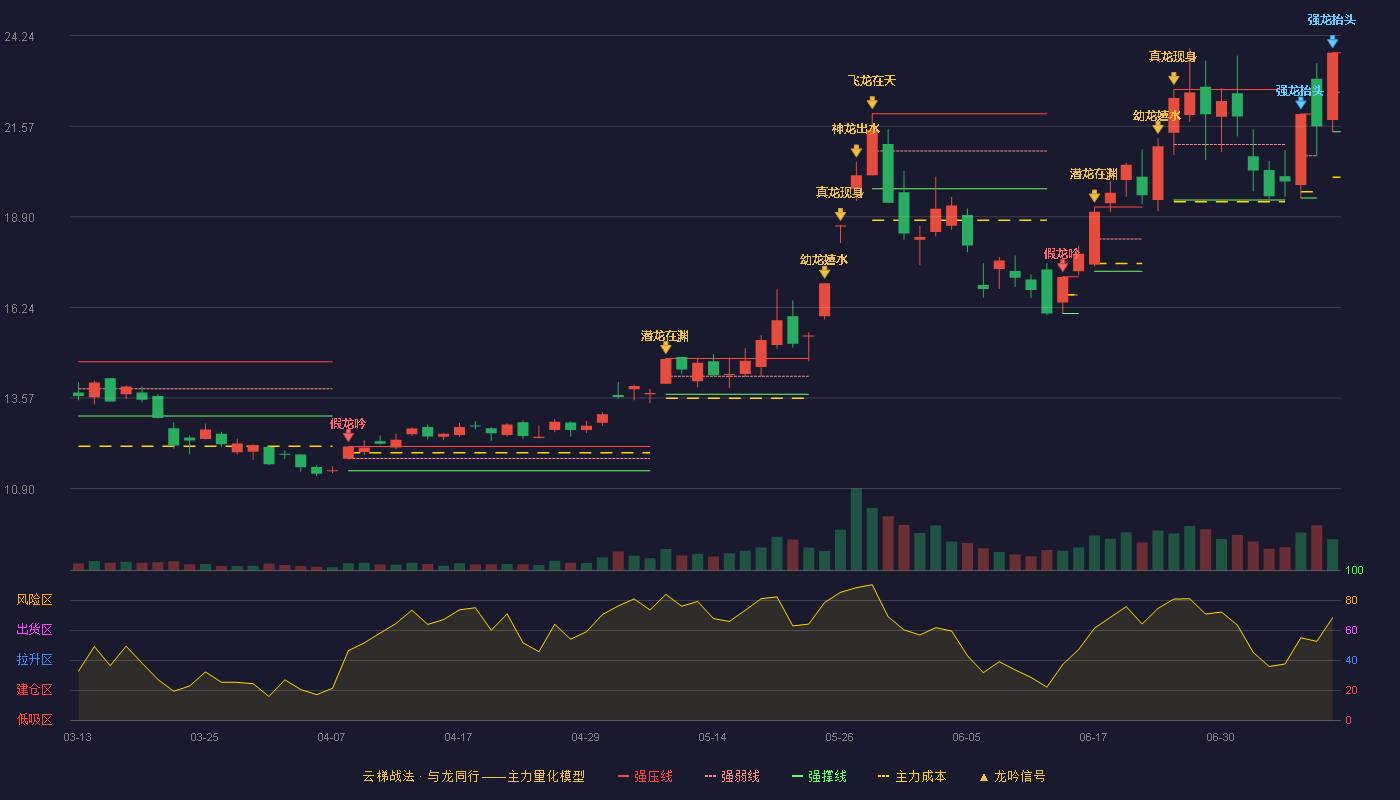
Task: Click the 真龙现身 marker below 神龙出水
Action: (840, 214)
